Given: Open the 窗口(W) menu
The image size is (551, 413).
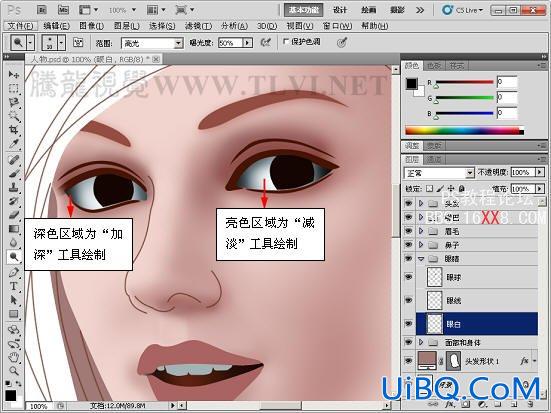Looking at the screenshot, I should (337, 26).
